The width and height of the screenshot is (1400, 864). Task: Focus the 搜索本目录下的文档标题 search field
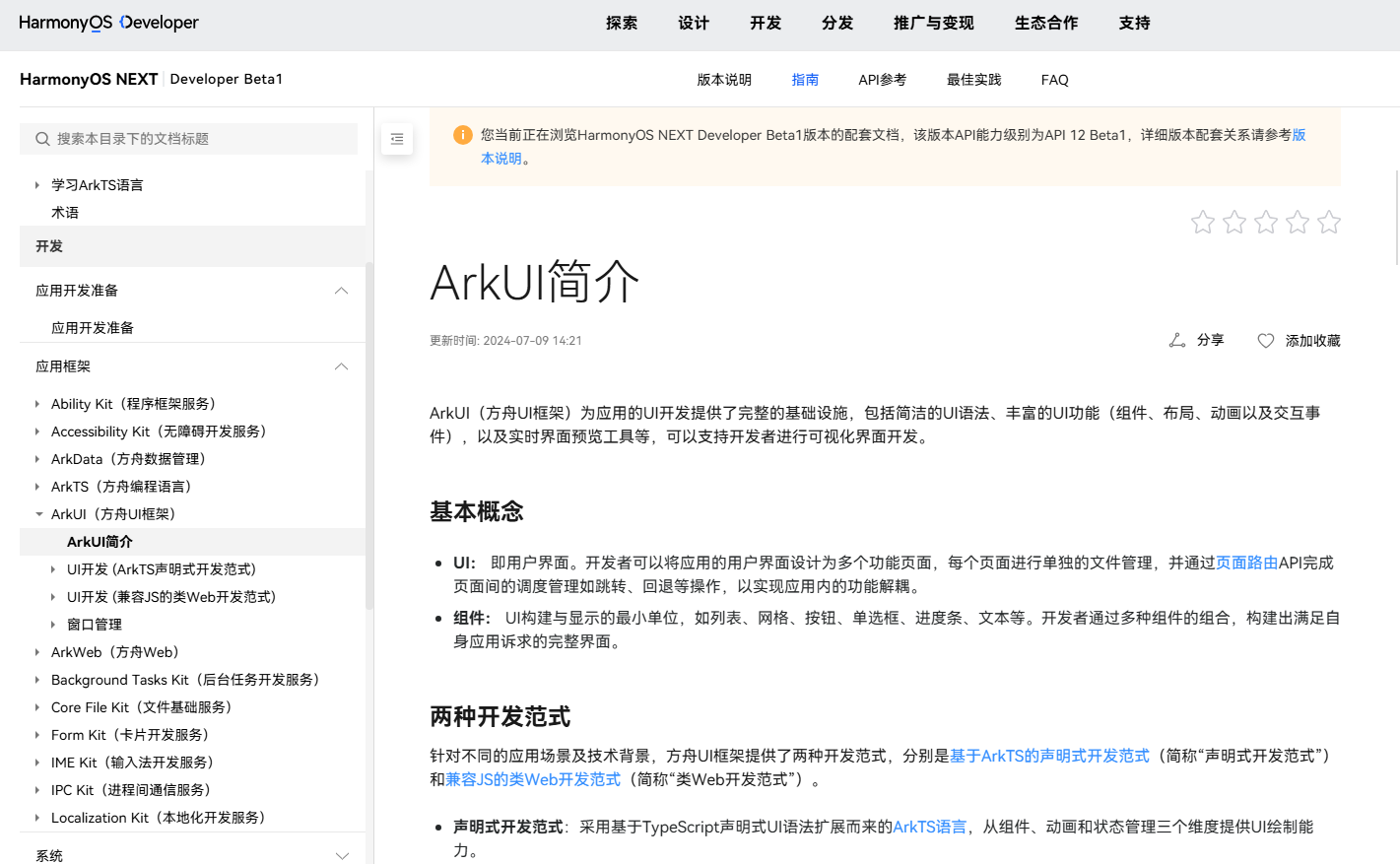188,139
